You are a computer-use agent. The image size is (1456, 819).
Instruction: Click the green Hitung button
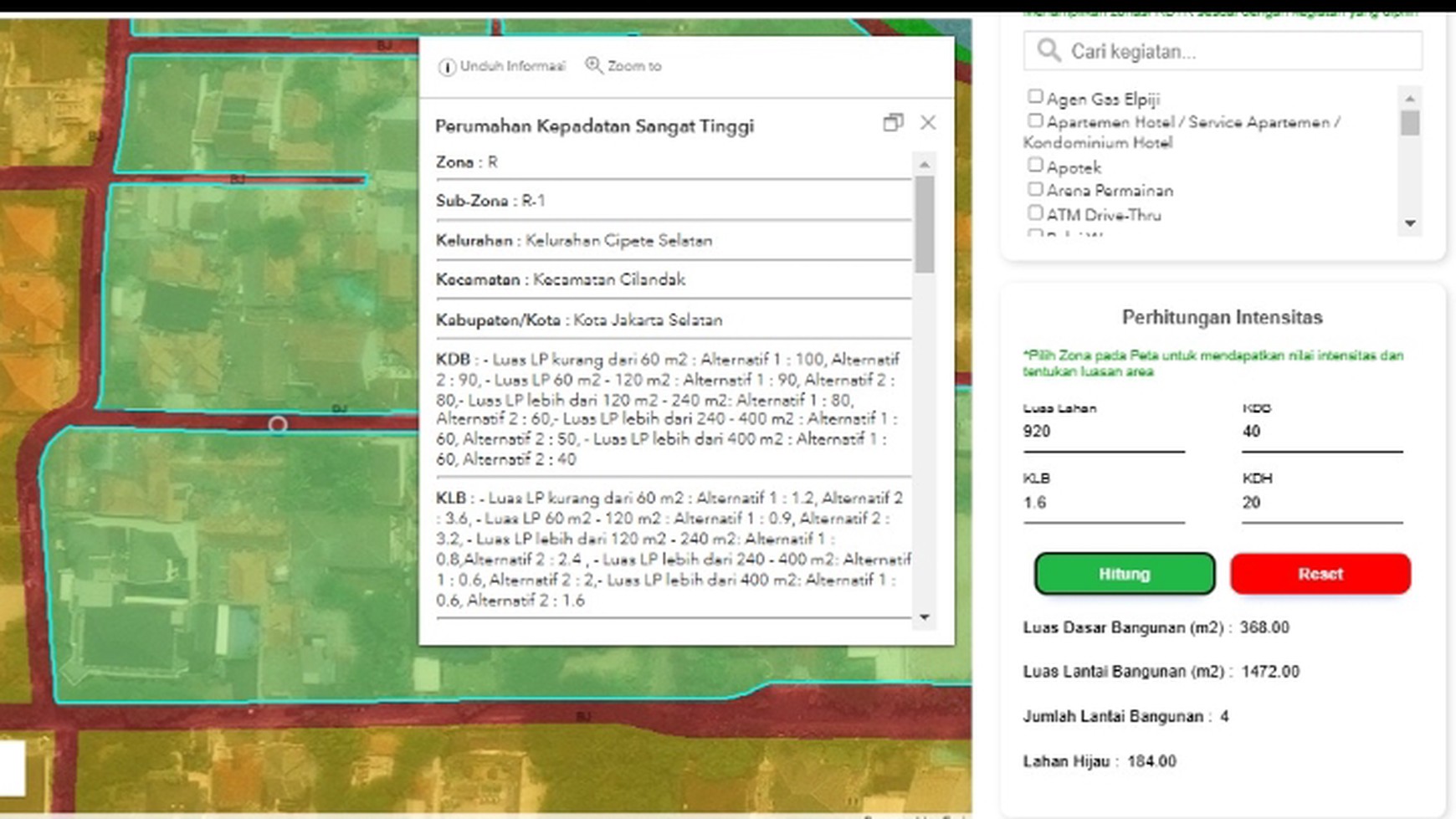(1125, 574)
